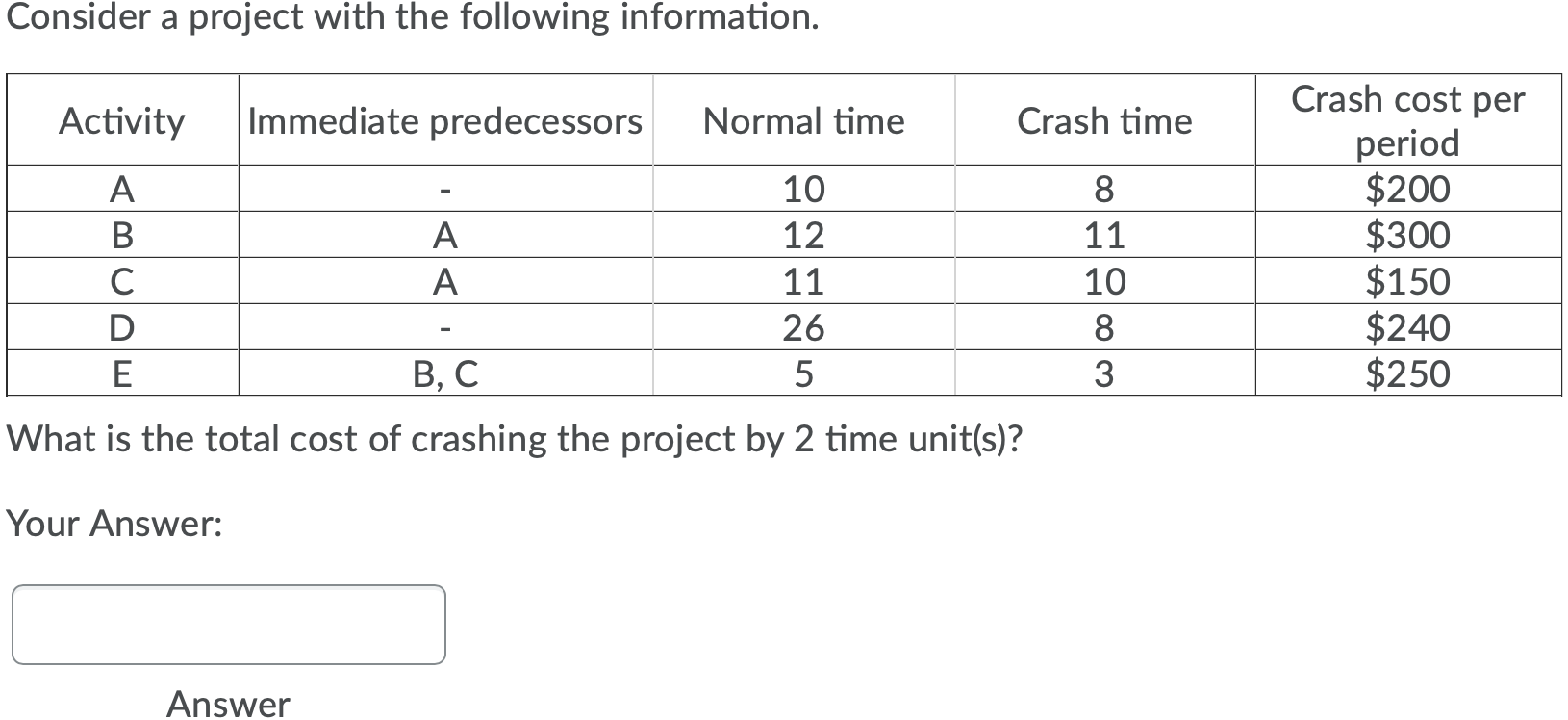Select the row for Activity C

click(x=121, y=282)
